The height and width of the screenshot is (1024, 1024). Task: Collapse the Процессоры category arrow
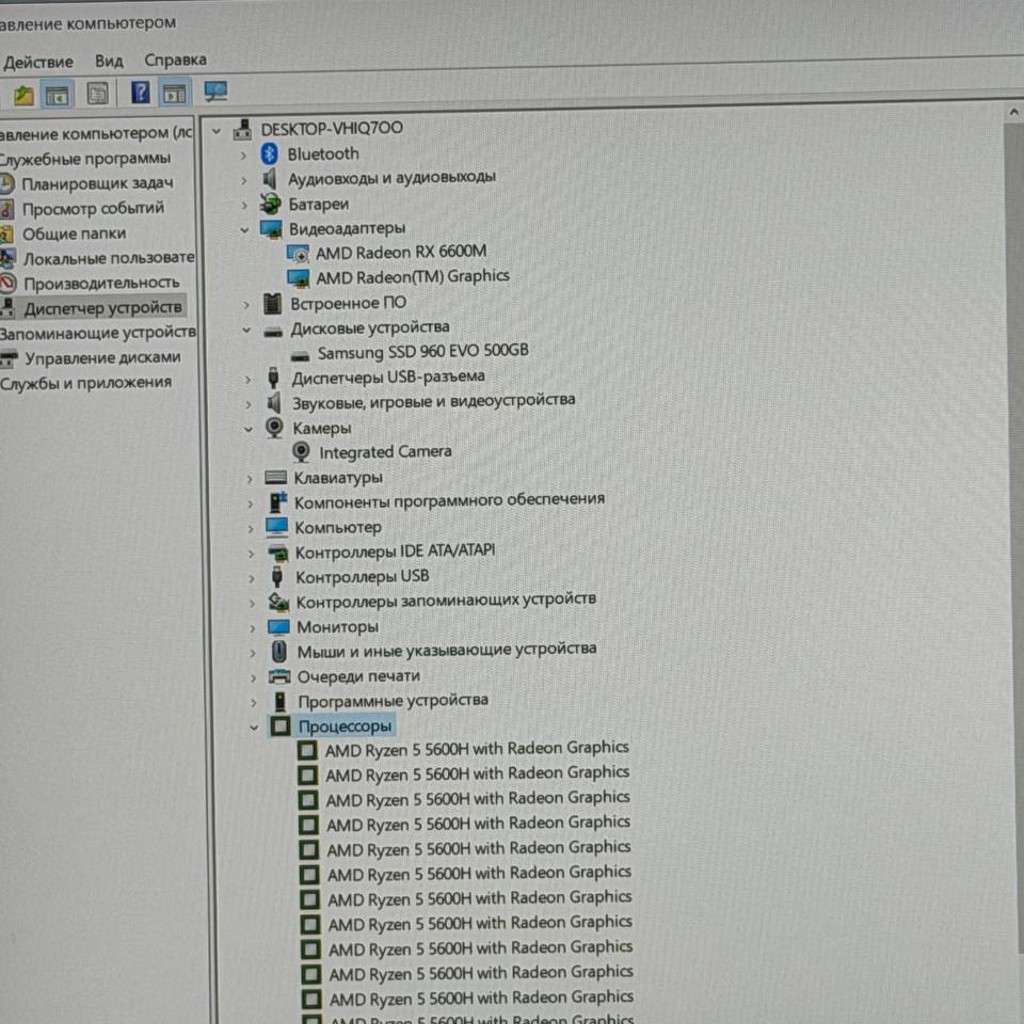(254, 728)
